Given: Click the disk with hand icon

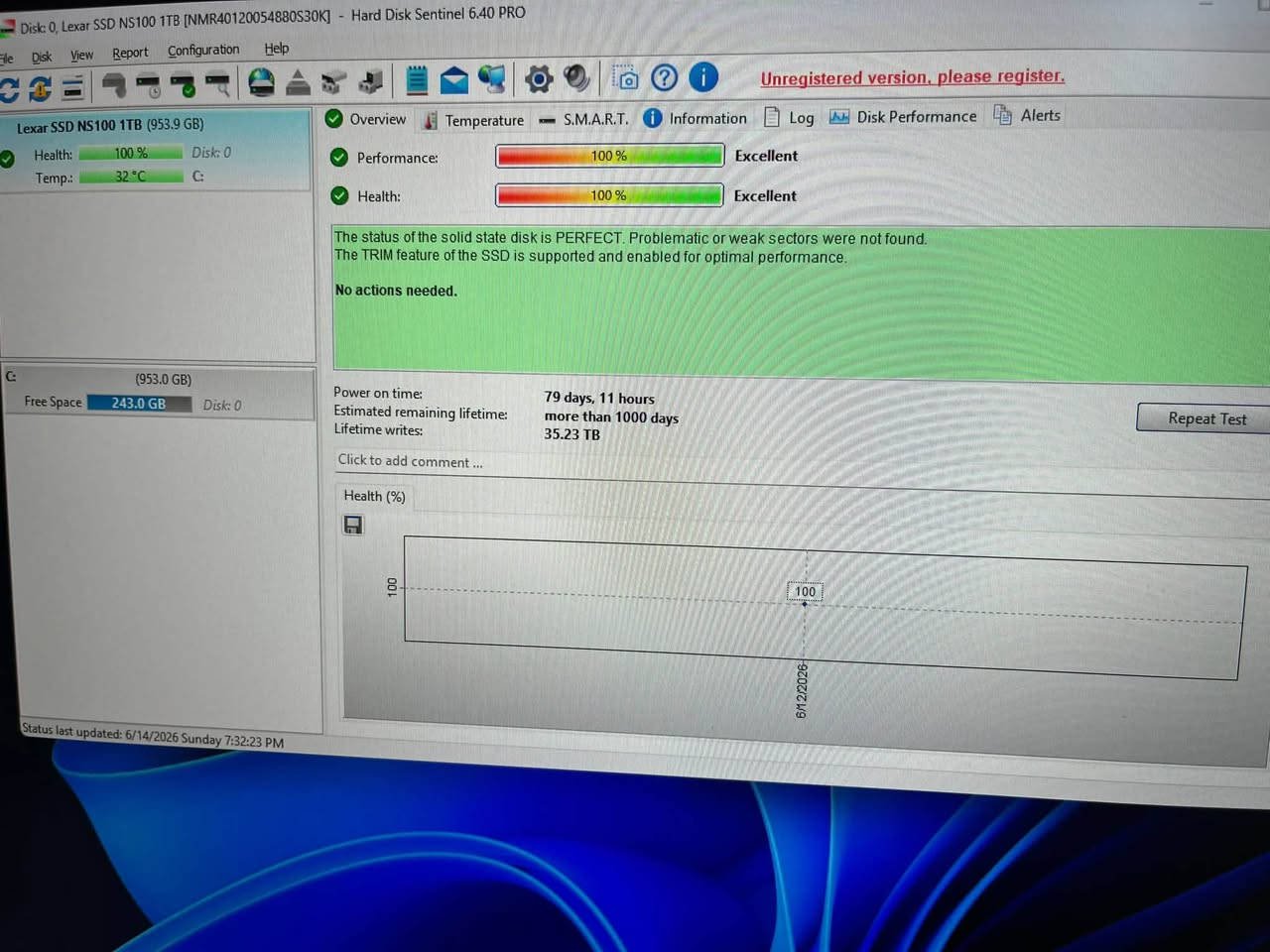Looking at the screenshot, I should [115, 86].
